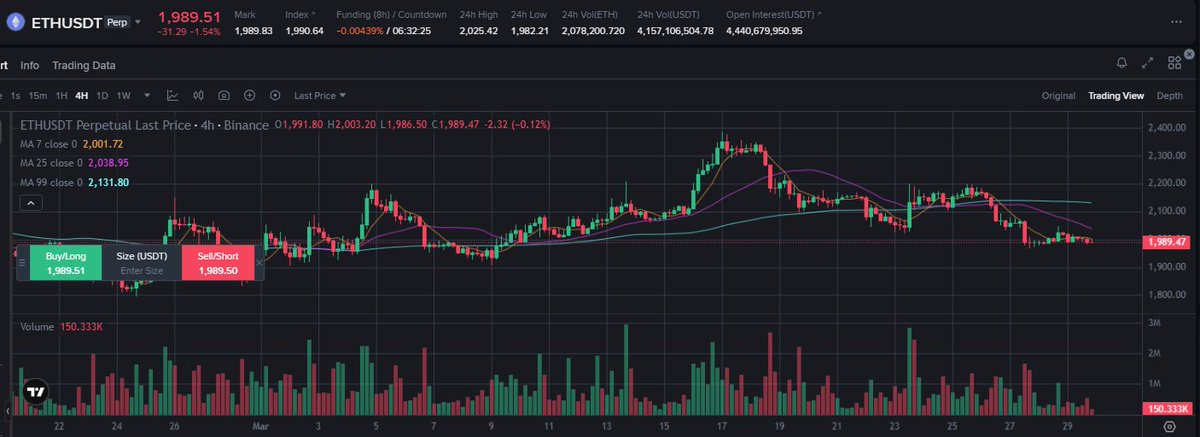Collapse the indicator legend with chevron button
Image resolution: width=1200 pixels, height=437 pixels.
click(x=31, y=203)
